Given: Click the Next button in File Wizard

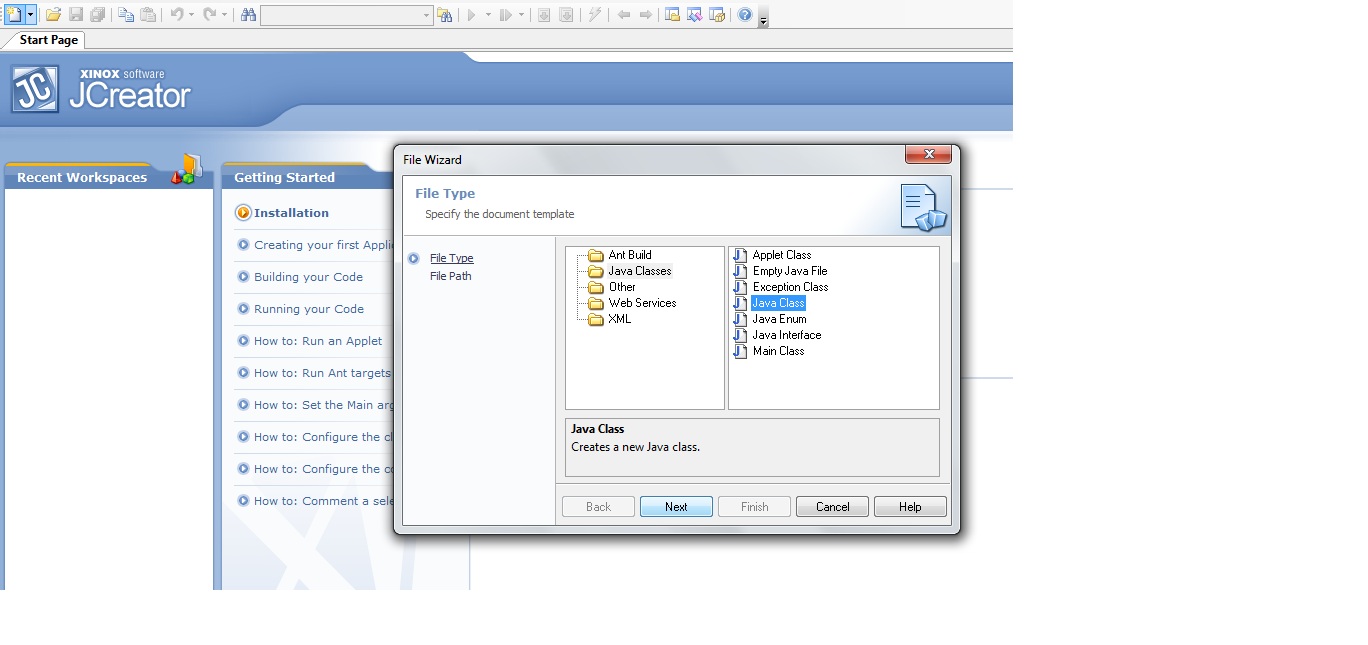Looking at the screenshot, I should [676, 506].
